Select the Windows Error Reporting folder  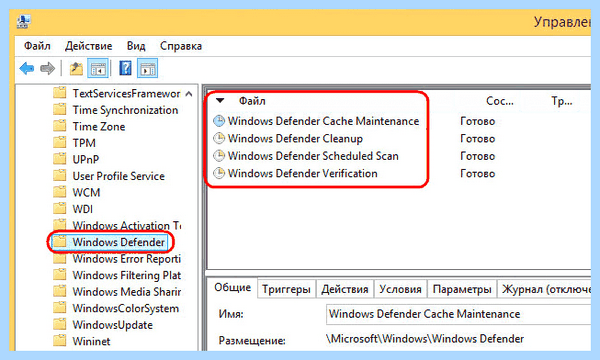click(127, 259)
